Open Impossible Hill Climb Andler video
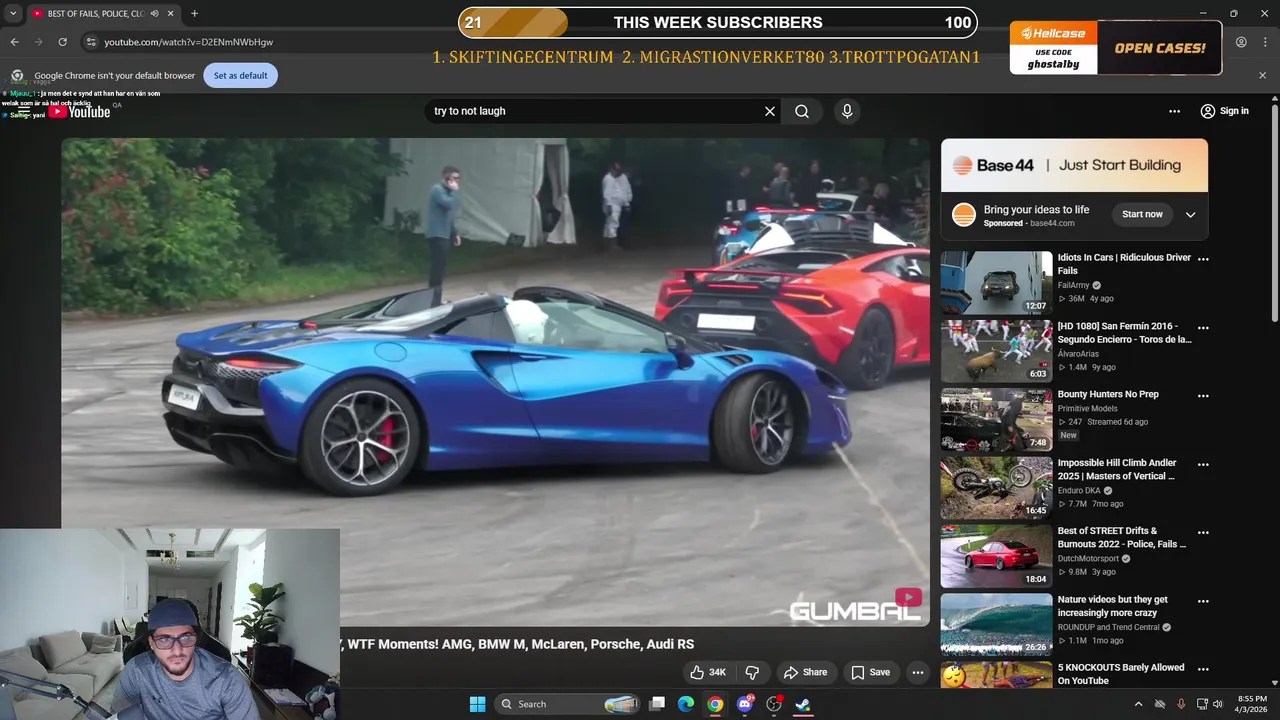1280x720 pixels. click(x=1117, y=469)
